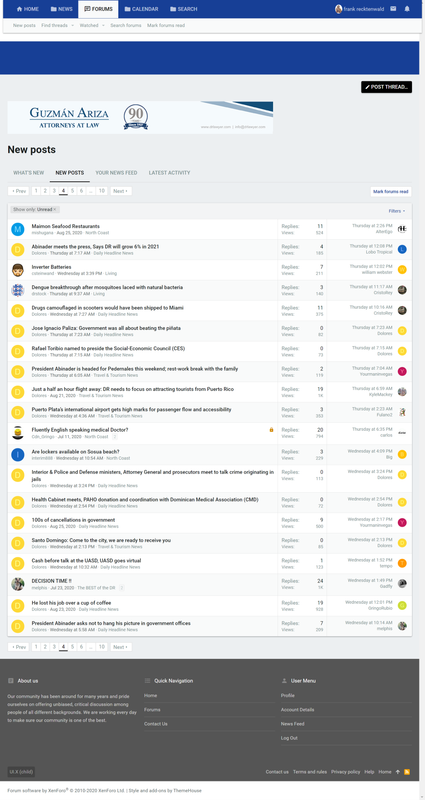Screen dimensions: 425x800
Task: Click GringoRubio's avatar in the last-post column
Action: point(402,605)
